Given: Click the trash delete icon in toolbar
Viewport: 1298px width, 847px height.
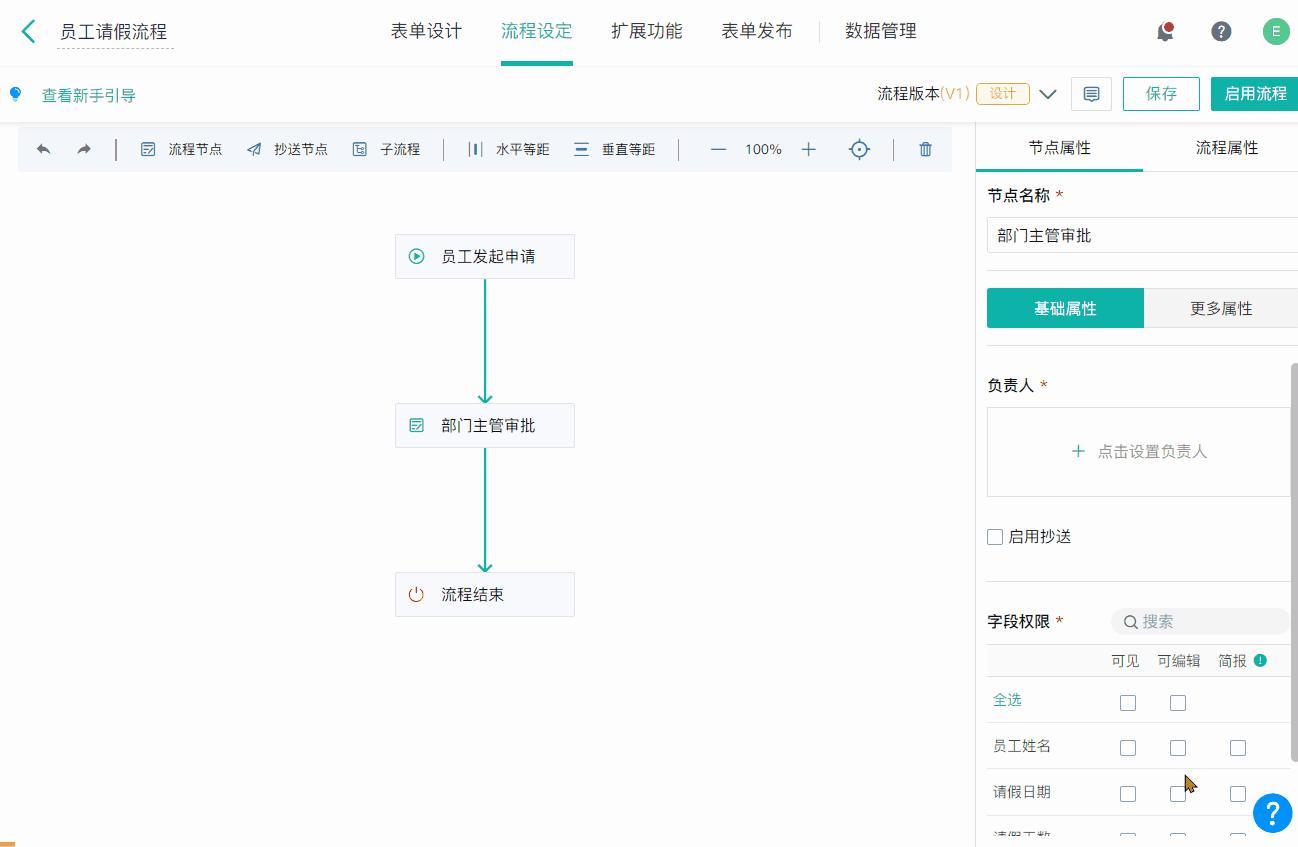Looking at the screenshot, I should [x=924, y=148].
